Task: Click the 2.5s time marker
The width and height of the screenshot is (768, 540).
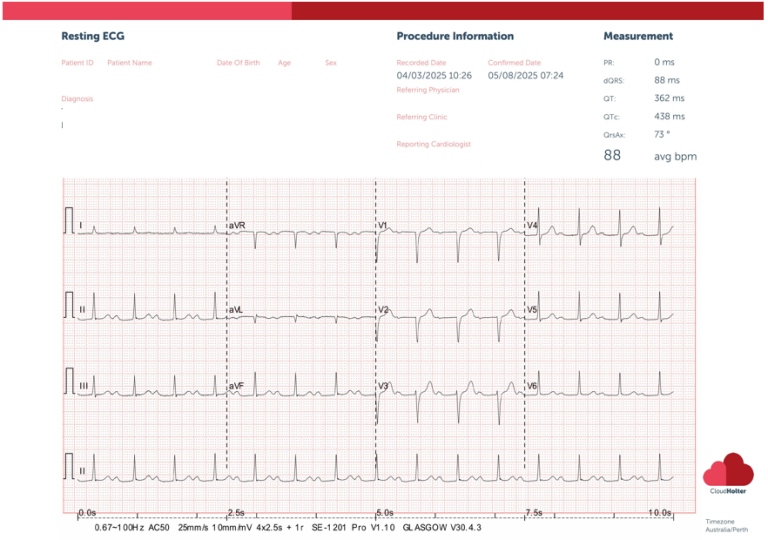Action: coord(236,512)
